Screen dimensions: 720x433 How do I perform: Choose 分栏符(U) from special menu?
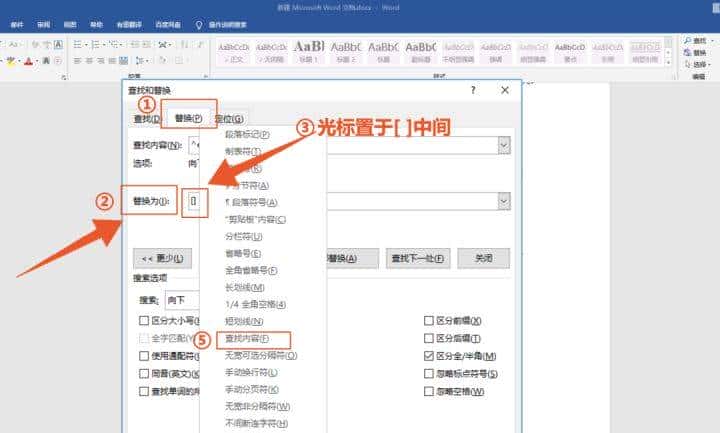[243, 236]
